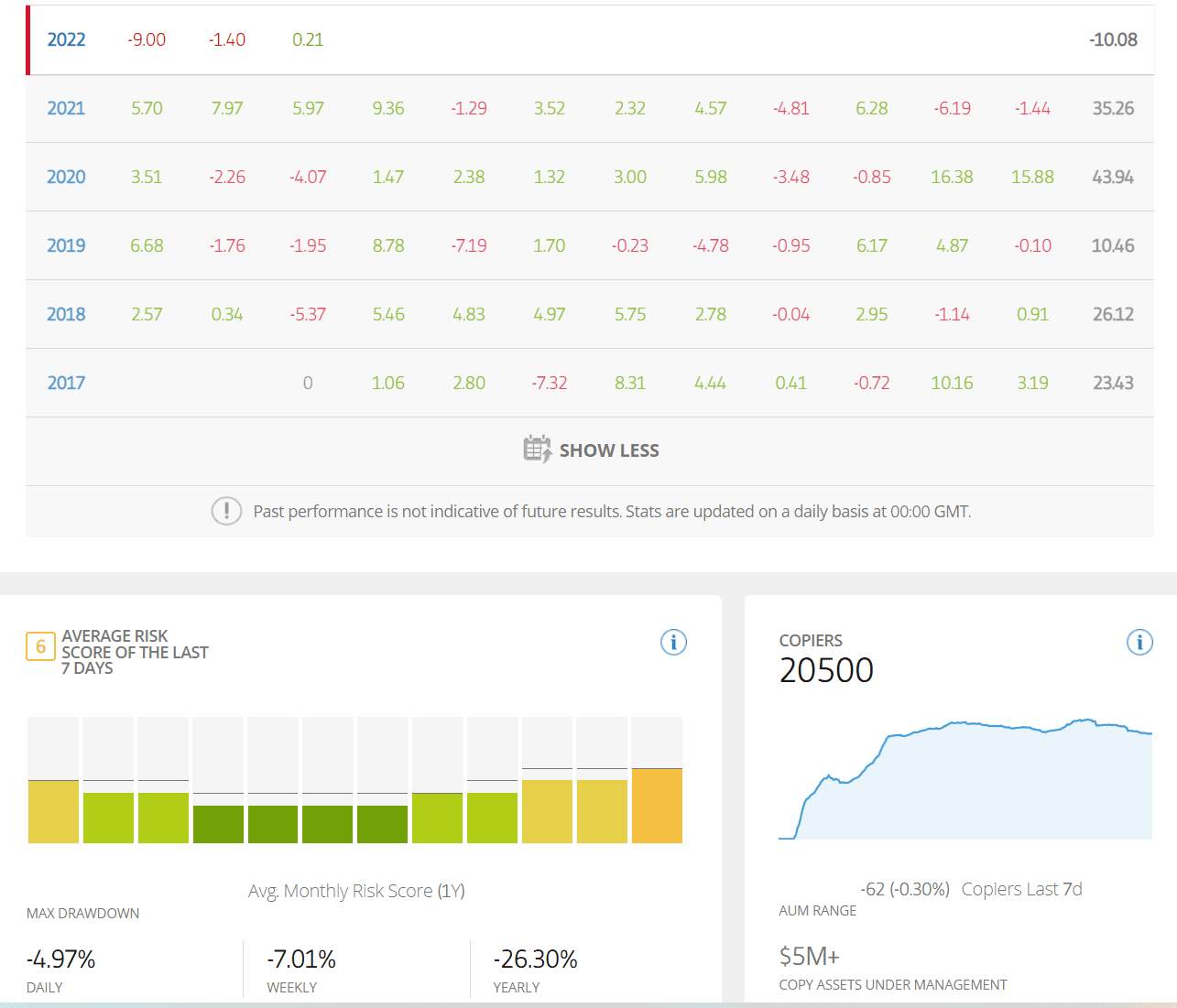Click the 2018 yearly total 26.12
Viewport: 1177px width, 1008px height.
pyautogui.click(x=1113, y=314)
